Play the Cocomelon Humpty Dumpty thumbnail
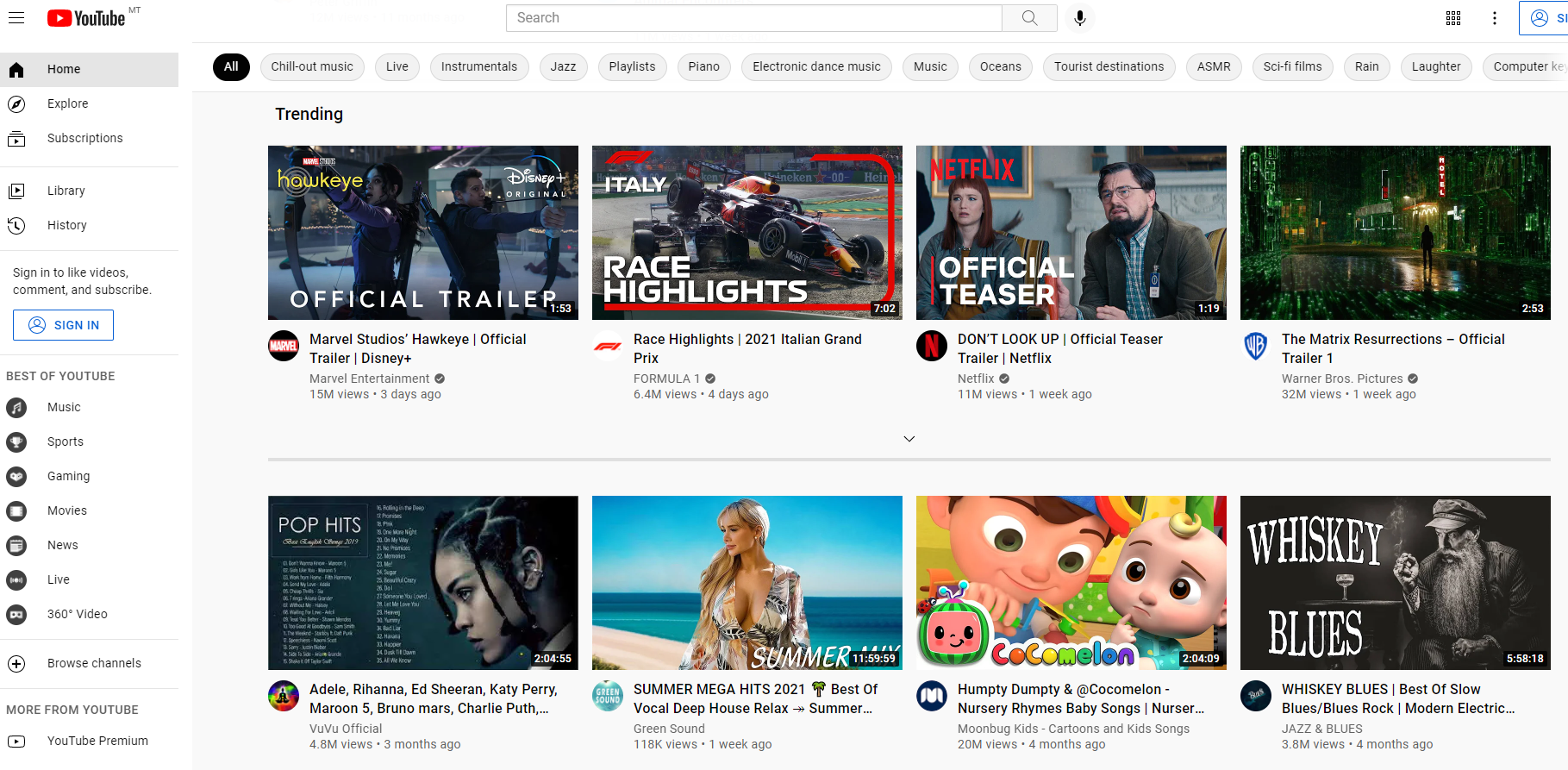This screenshot has width=1568, height=770. tap(1071, 583)
